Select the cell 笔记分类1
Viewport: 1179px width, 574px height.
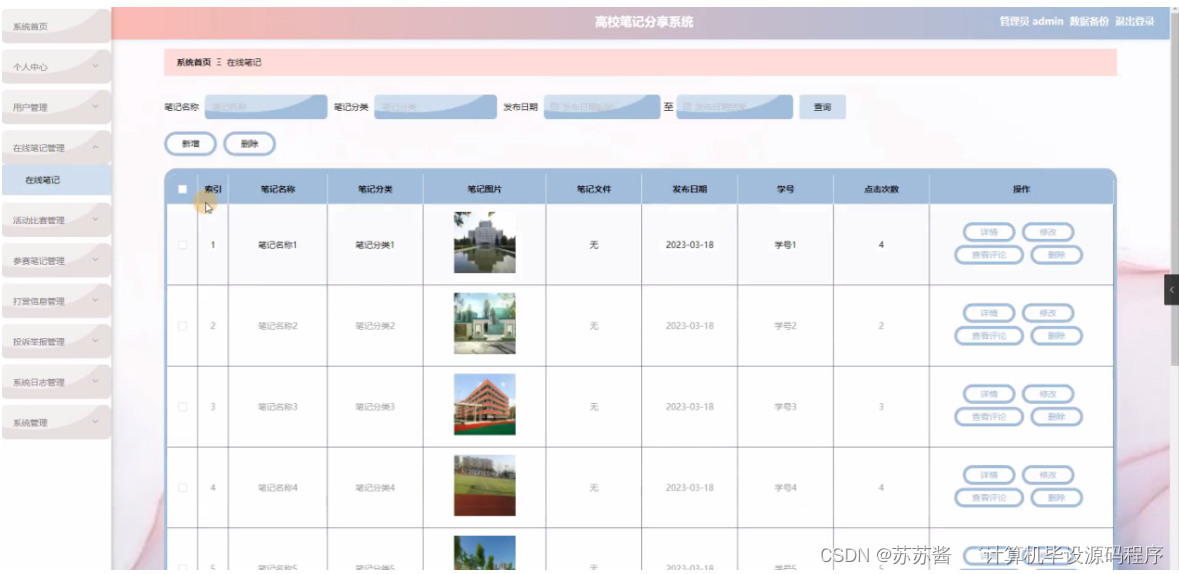click(x=375, y=244)
